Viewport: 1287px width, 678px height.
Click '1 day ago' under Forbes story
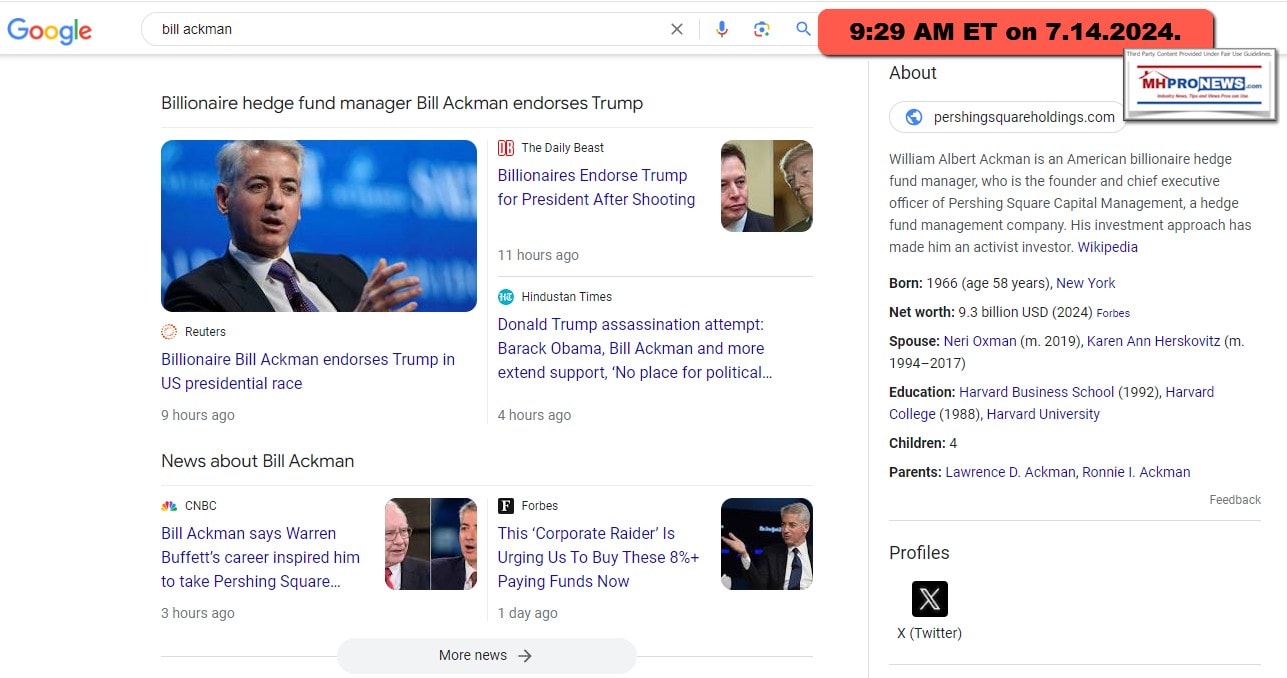point(528,613)
